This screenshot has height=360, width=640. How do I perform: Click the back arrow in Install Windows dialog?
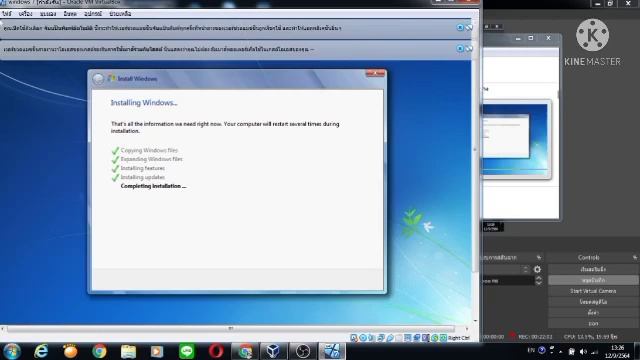[98, 79]
